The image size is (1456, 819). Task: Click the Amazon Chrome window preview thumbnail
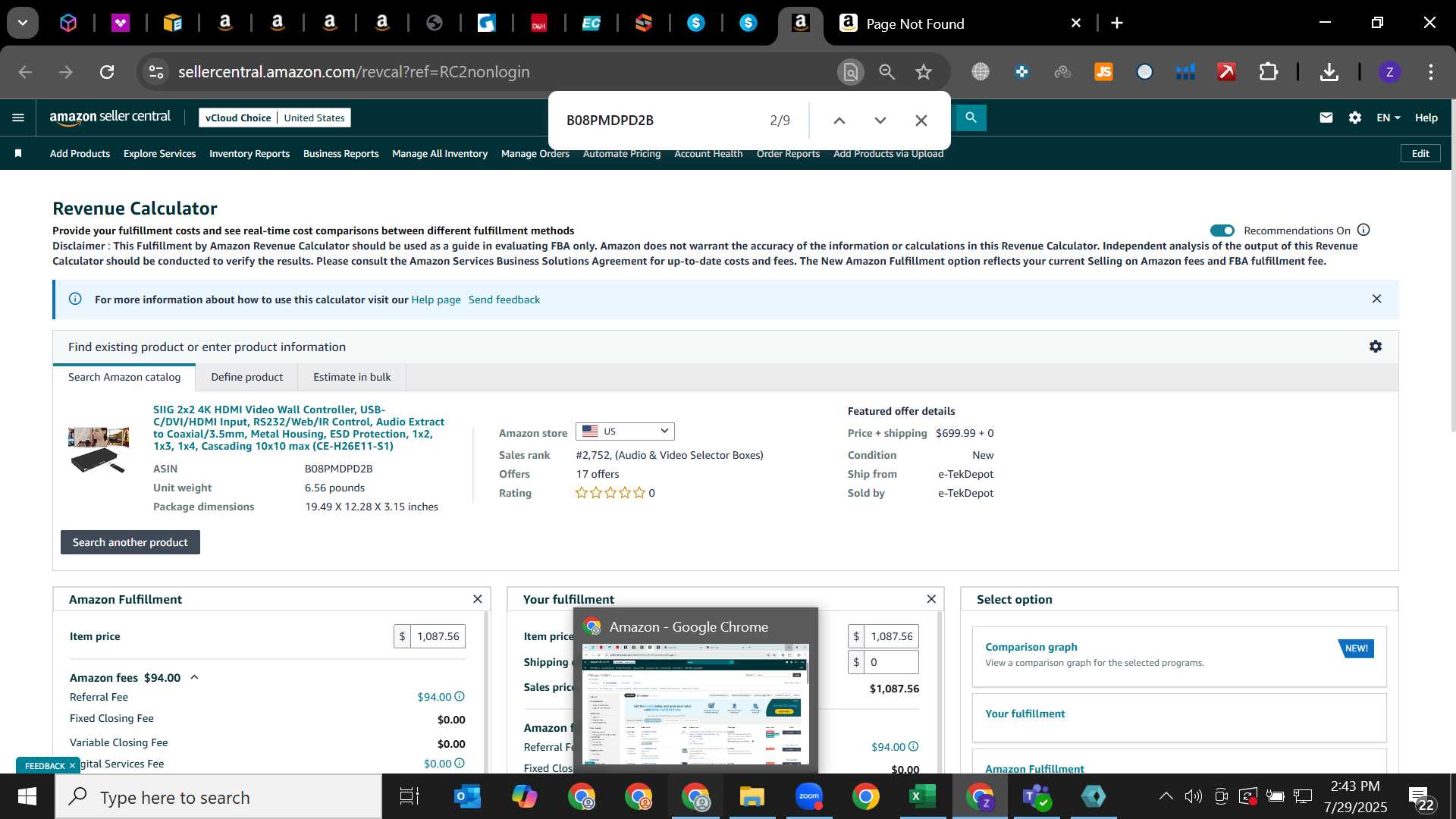pyautogui.click(x=695, y=704)
